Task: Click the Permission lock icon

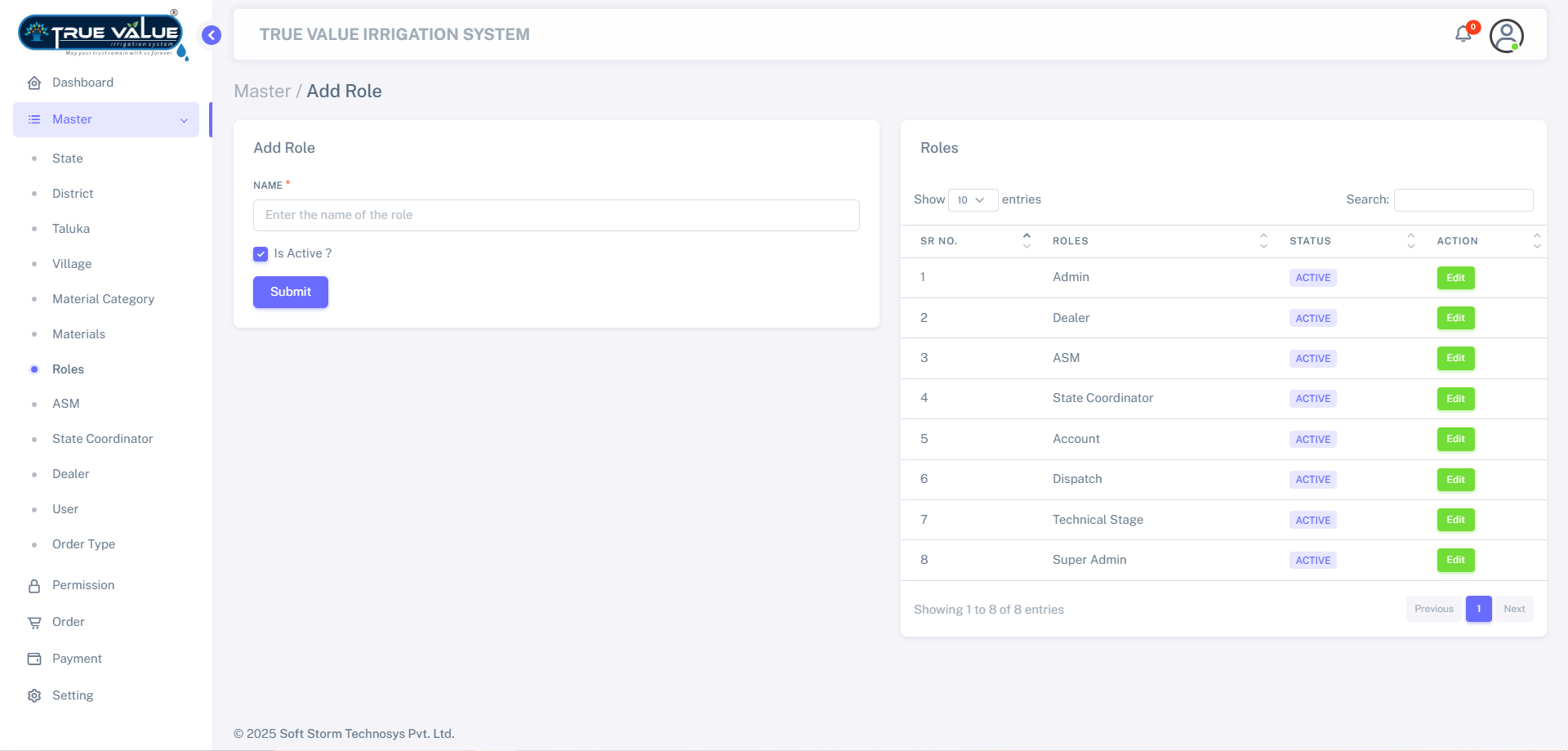Action: tap(34, 585)
